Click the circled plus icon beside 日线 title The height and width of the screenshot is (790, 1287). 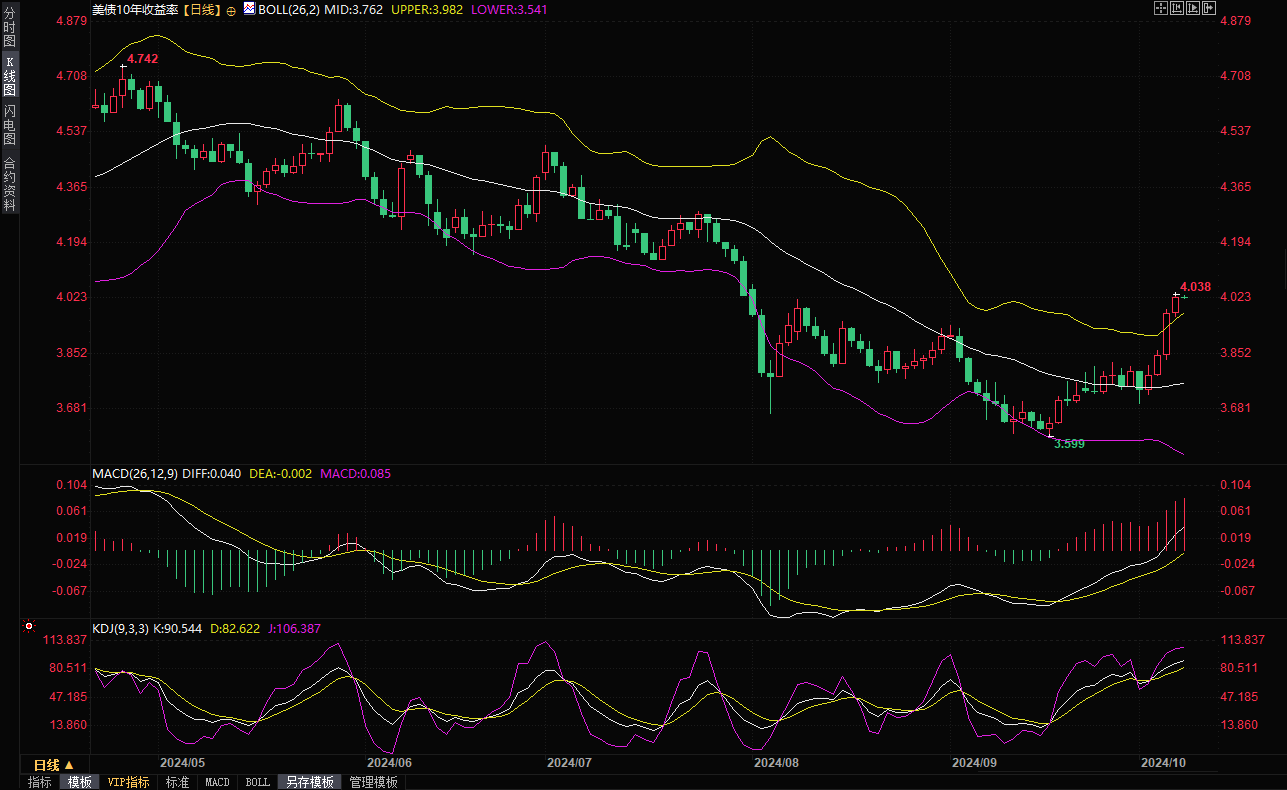pyautogui.click(x=232, y=9)
